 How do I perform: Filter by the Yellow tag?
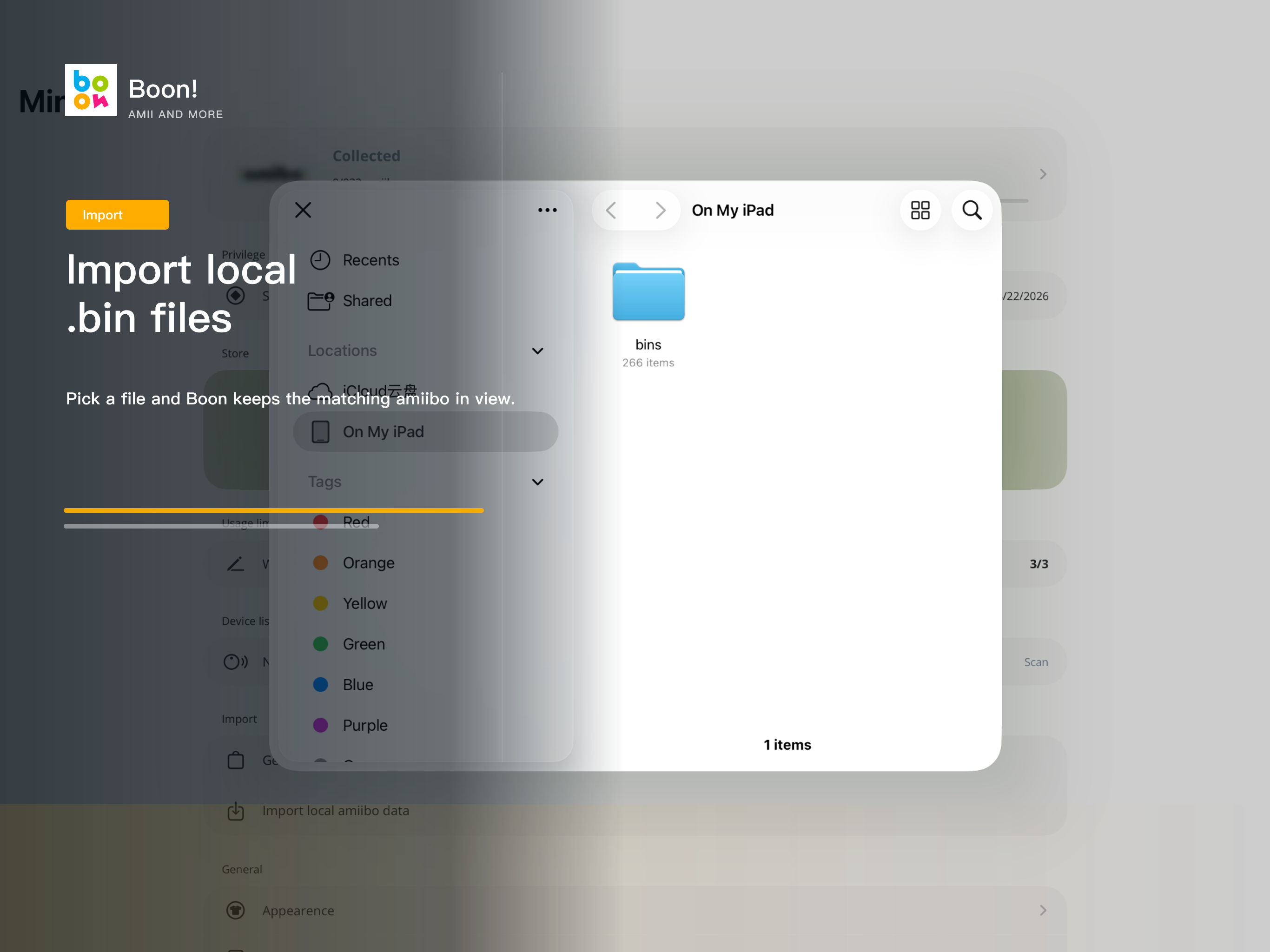[x=425, y=603]
